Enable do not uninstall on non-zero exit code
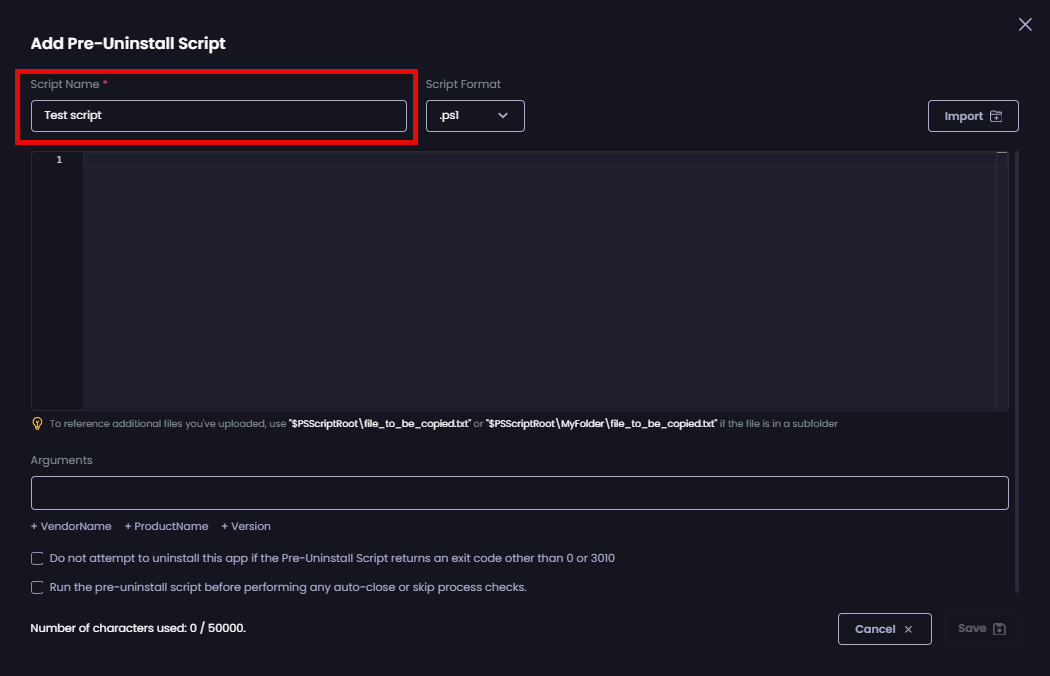Image resolution: width=1050 pixels, height=676 pixels. click(38, 558)
